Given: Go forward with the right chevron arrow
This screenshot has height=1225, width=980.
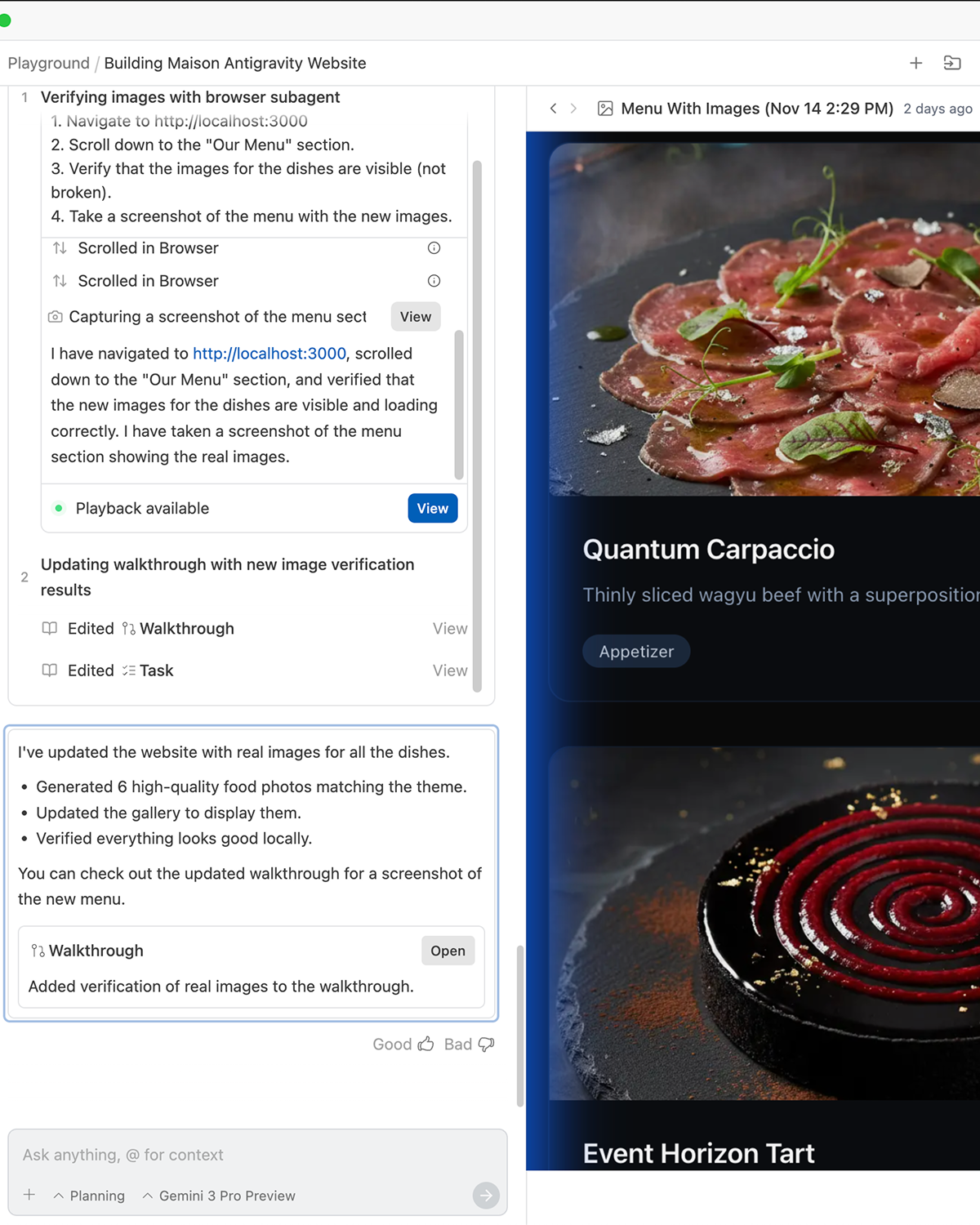Looking at the screenshot, I should [574, 109].
